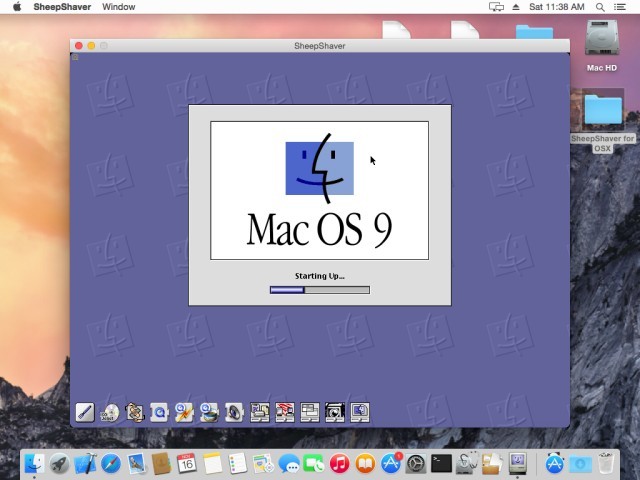Click the QuickTime extension icon with lightning bolt

(x=184, y=412)
